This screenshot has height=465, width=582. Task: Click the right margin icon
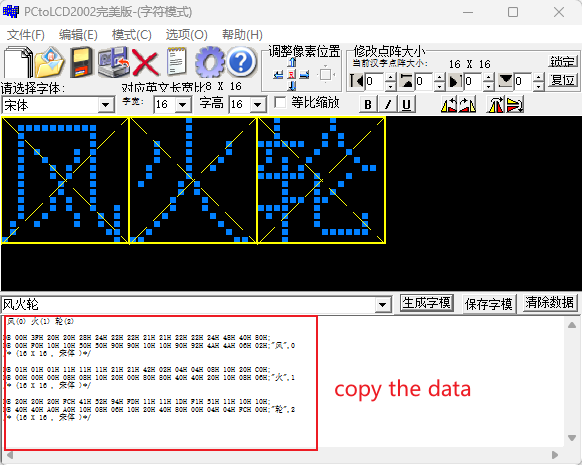tap(455, 81)
